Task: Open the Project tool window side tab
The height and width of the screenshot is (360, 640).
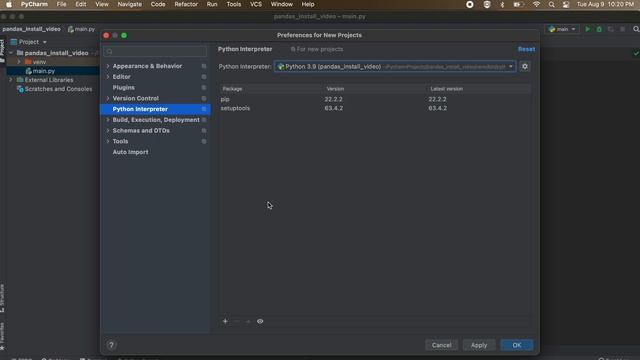Action: 2,50
